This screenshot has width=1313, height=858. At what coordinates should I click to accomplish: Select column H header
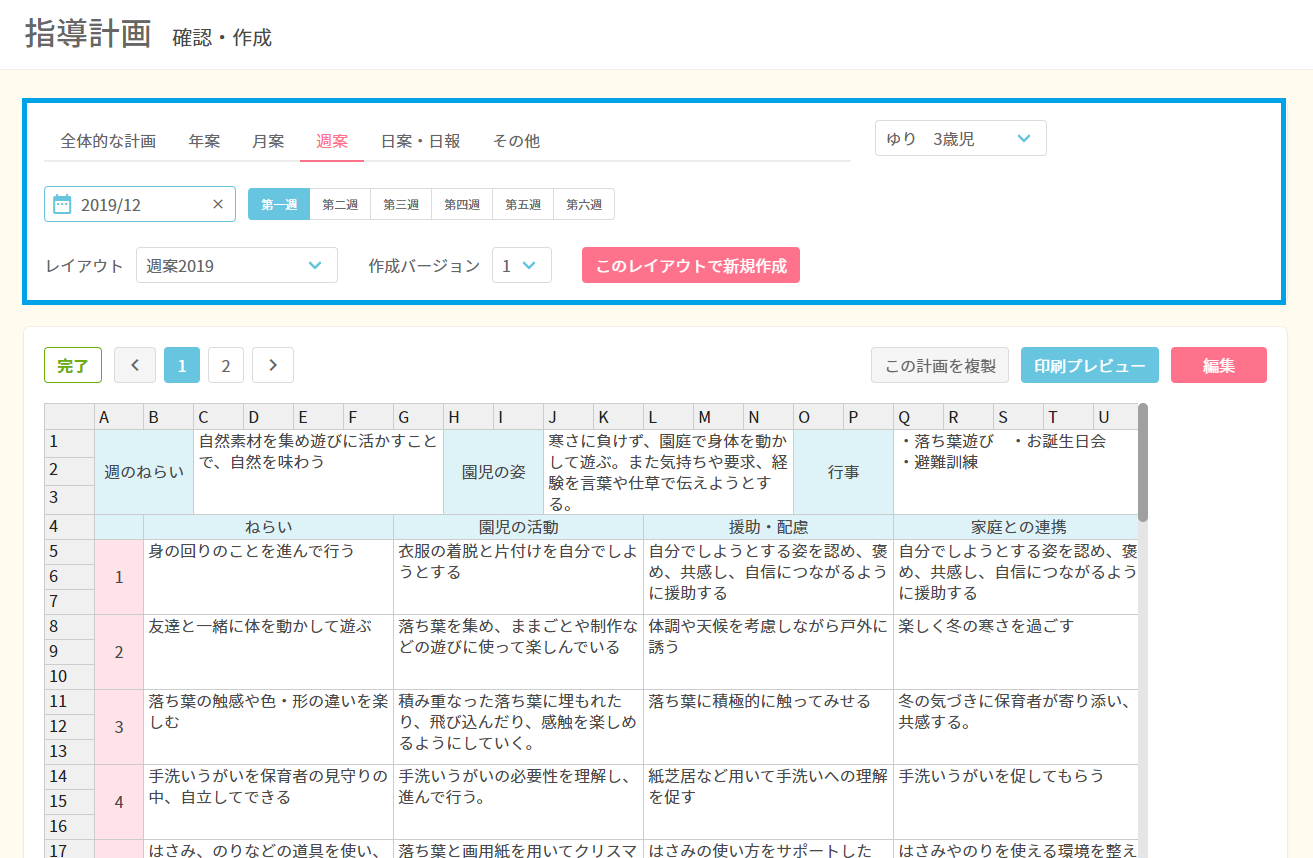tap(469, 417)
